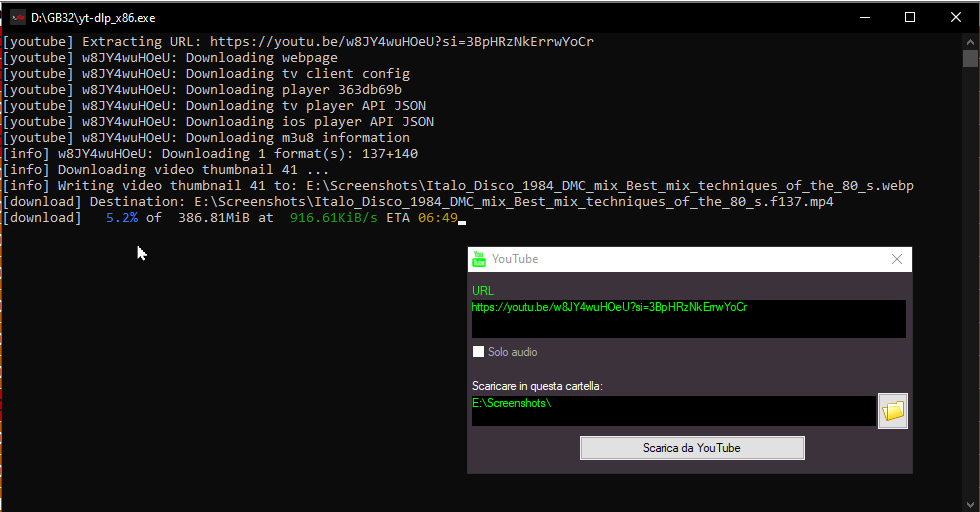Maximize the yt-dlp console window
The height and width of the screenshot is (512, 980).
click(910, 18)
